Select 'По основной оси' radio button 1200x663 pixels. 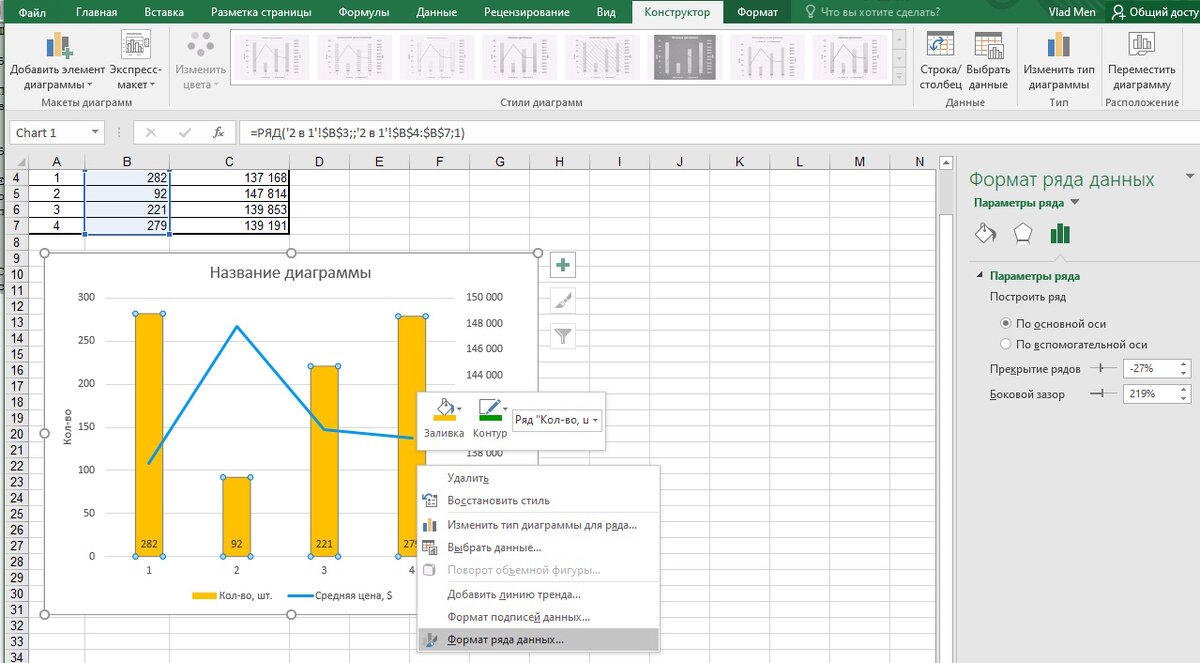point(1006,324)
